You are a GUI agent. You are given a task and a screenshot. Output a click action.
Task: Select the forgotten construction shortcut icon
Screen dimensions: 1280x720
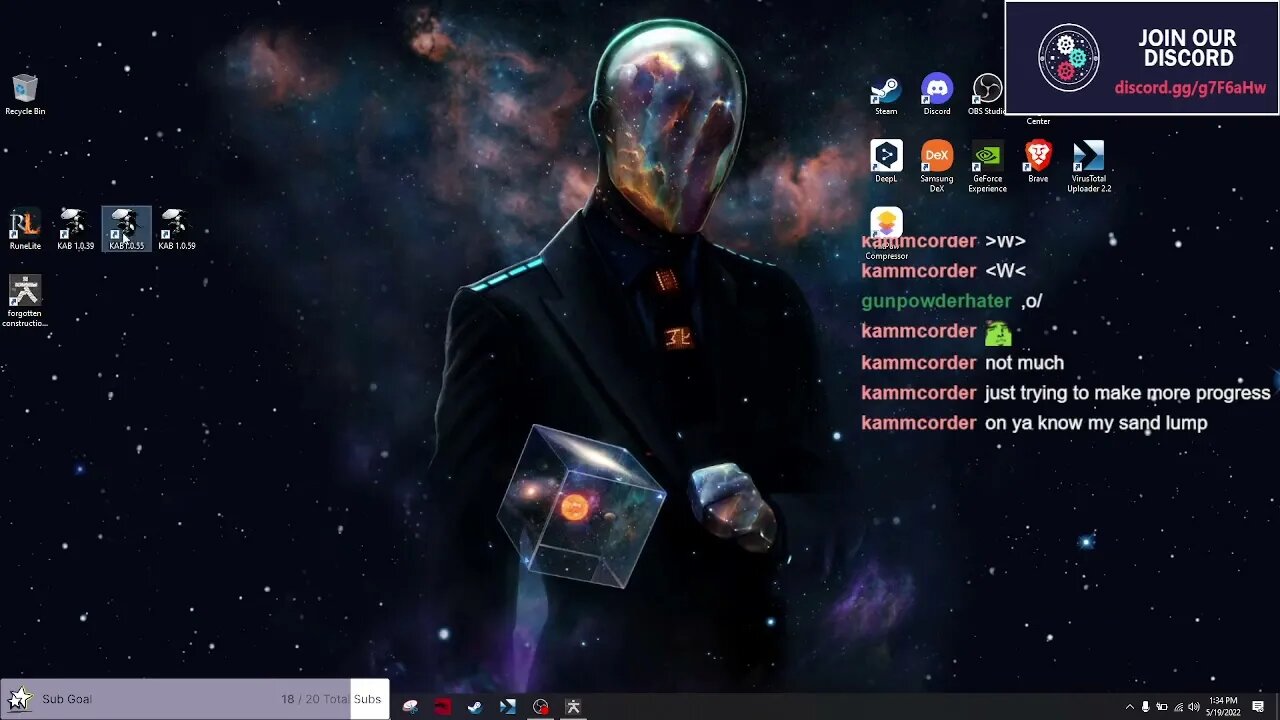25,300
